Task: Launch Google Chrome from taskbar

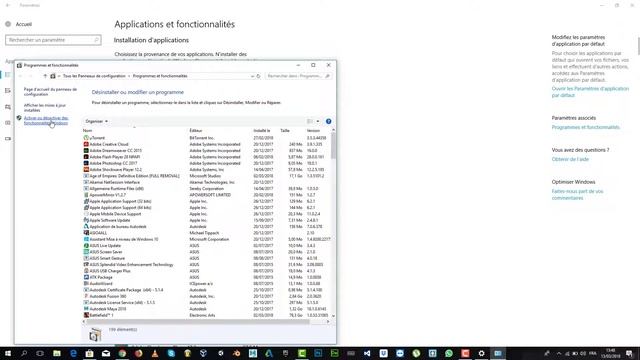Action: (x=122, y=353)
